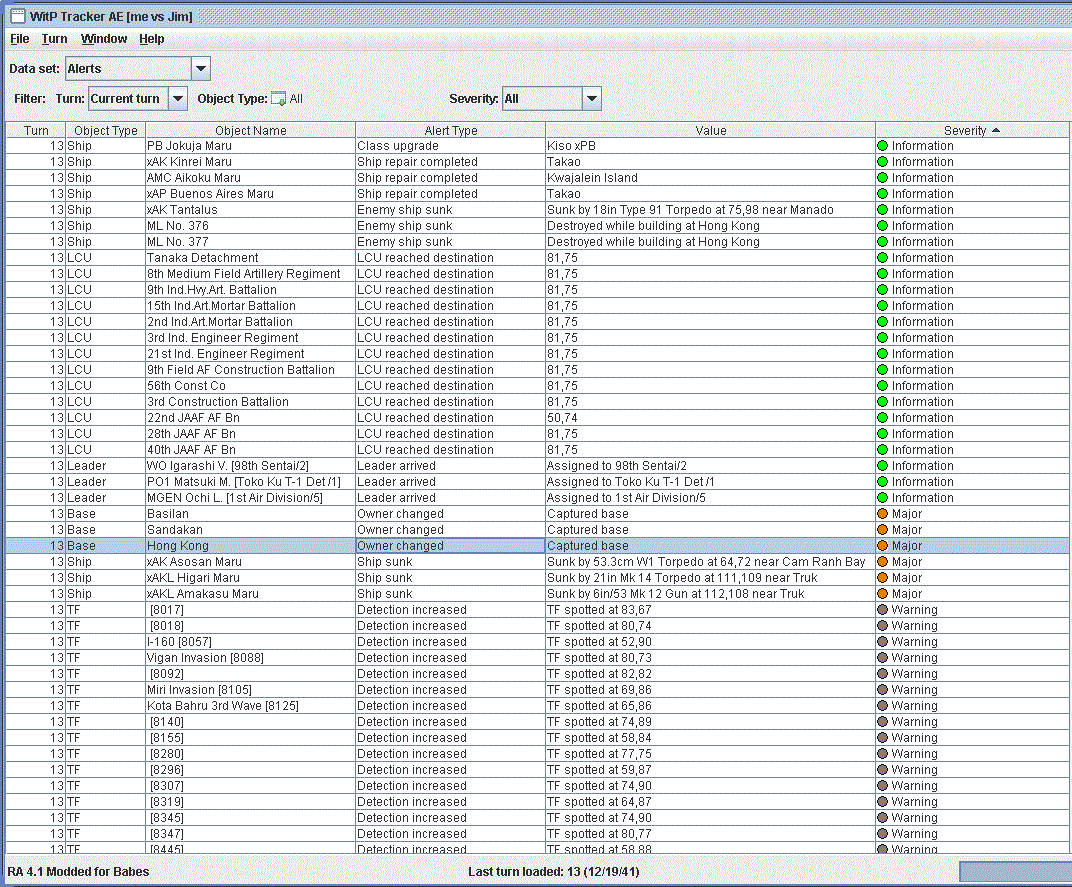Viewport: 1072px width, 887px height.
Task: Click green severity icon for Tanaka Detachment
Action: click(883, 258)
